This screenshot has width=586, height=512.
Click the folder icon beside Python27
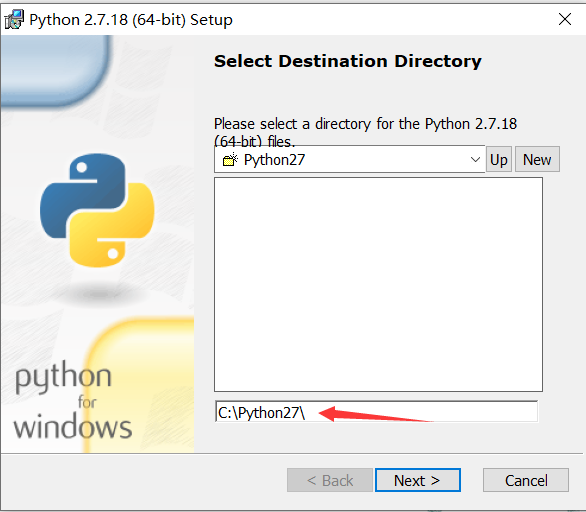click(230, 160)
